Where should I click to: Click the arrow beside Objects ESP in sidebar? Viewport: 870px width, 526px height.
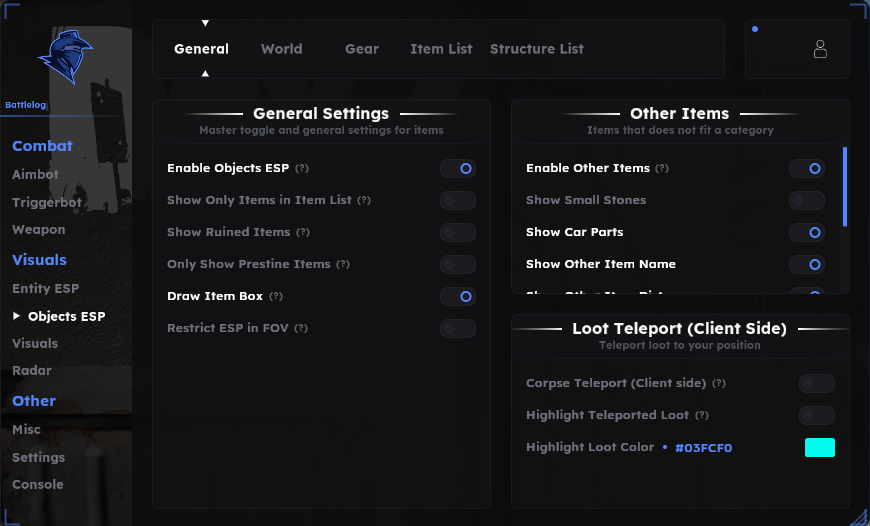[x=17, y=316]
